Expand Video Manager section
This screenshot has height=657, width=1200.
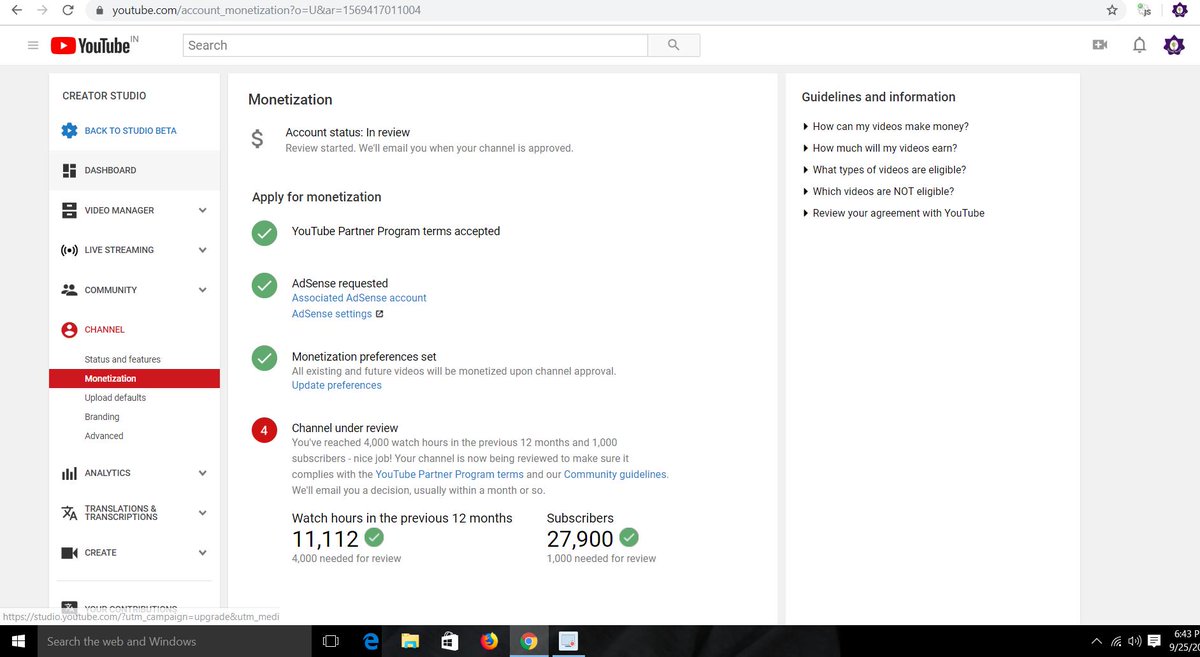pos(202,210)
